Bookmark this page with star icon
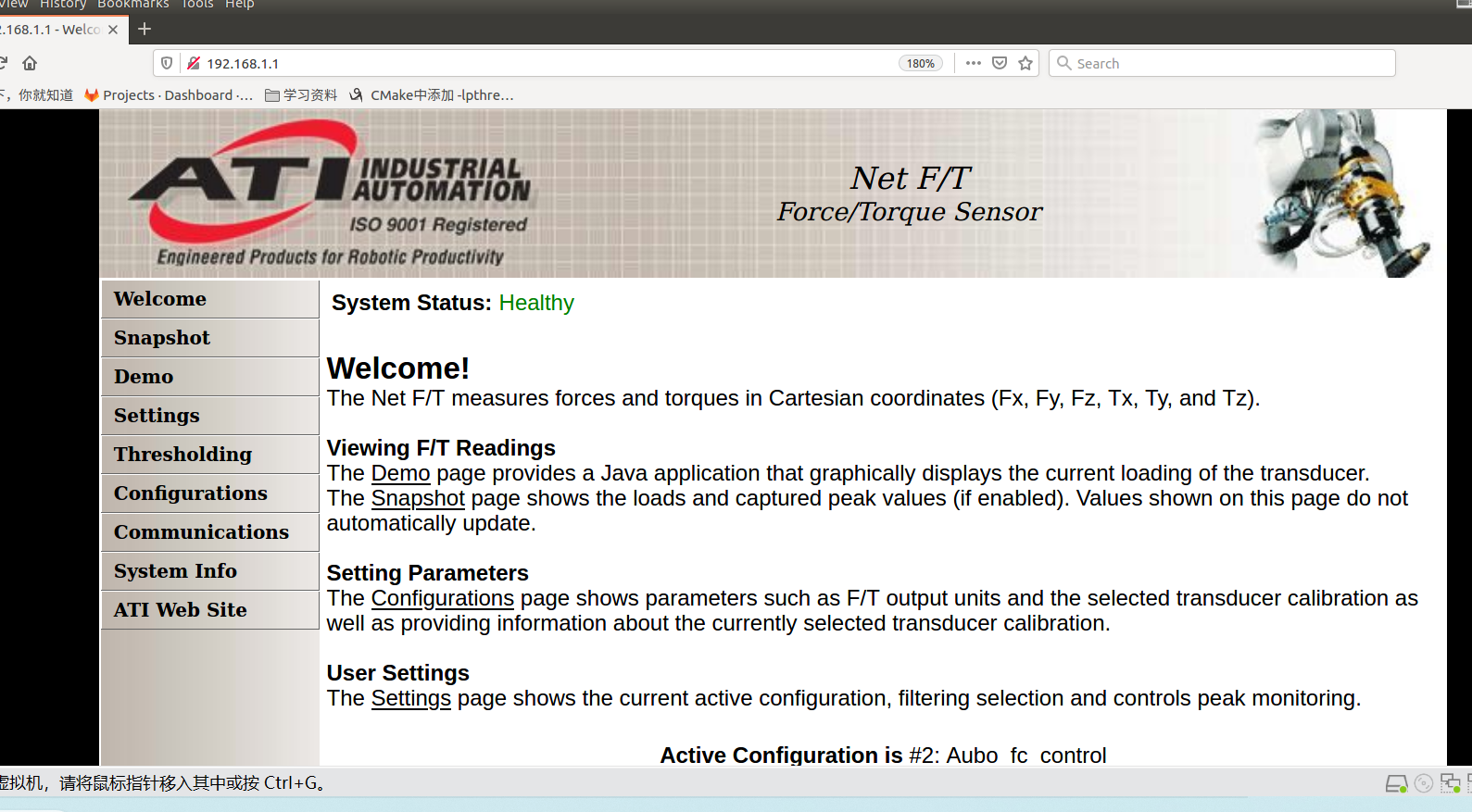 point(1025,63)
